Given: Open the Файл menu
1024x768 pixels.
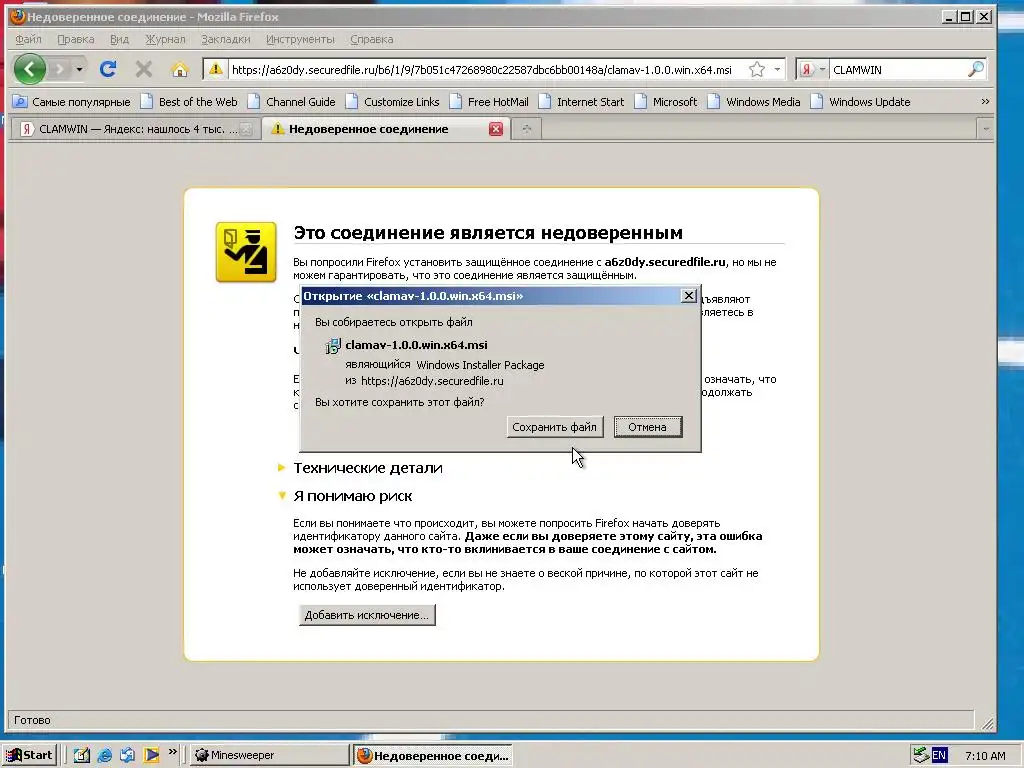Looking at the screenshot, I should click(28, 39).
